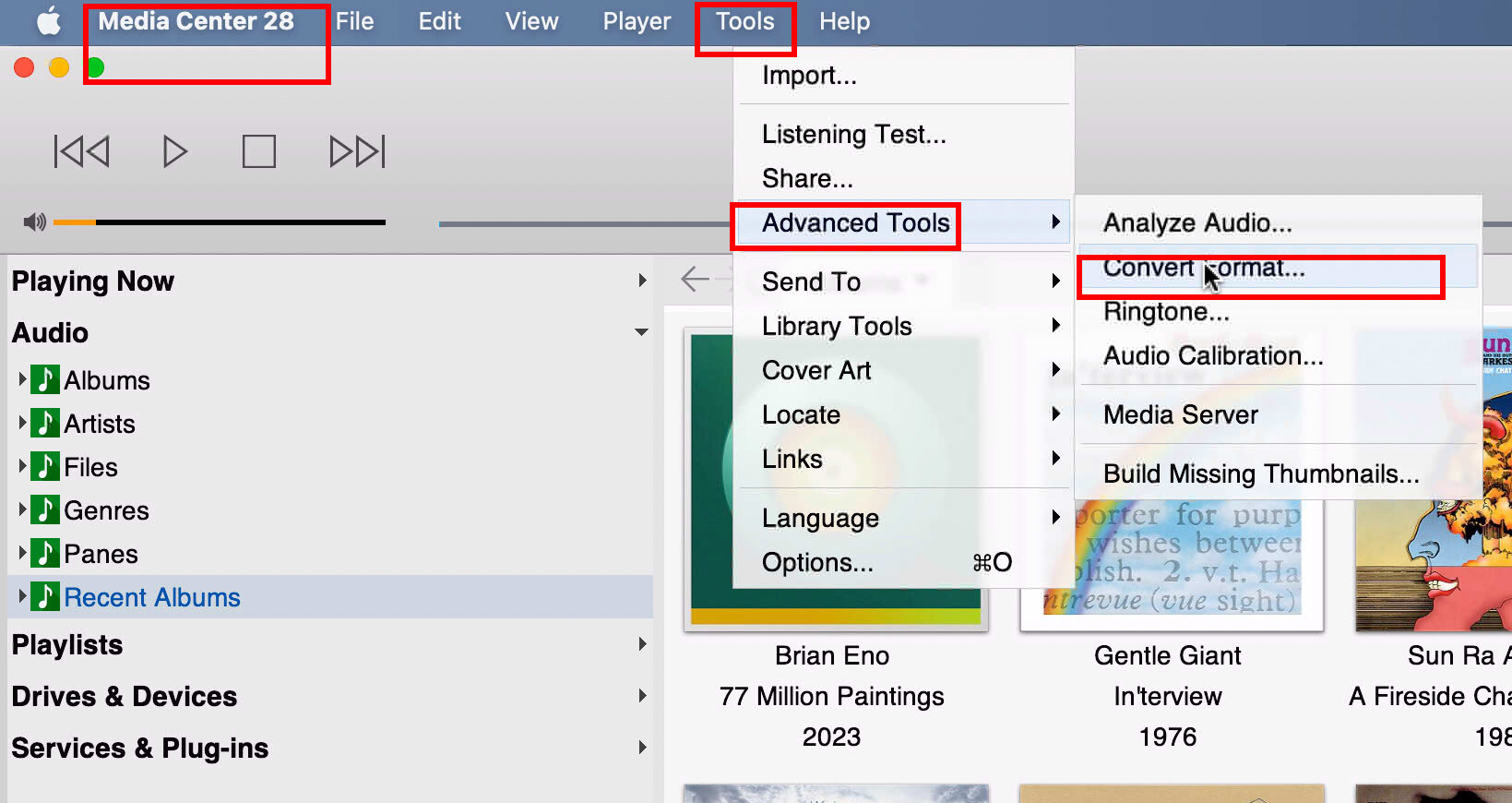Expand the Albums tree node
The image size is (1512, 803).
(22, 379)
